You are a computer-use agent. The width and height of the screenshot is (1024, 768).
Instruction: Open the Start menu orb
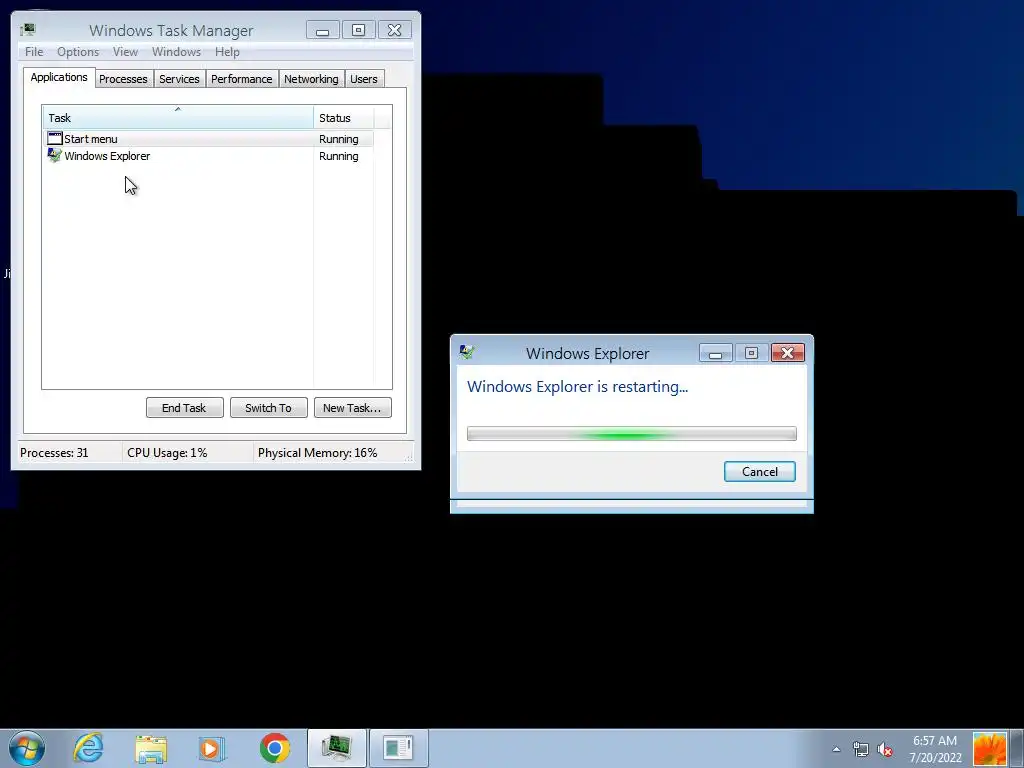tap(27, 748)
